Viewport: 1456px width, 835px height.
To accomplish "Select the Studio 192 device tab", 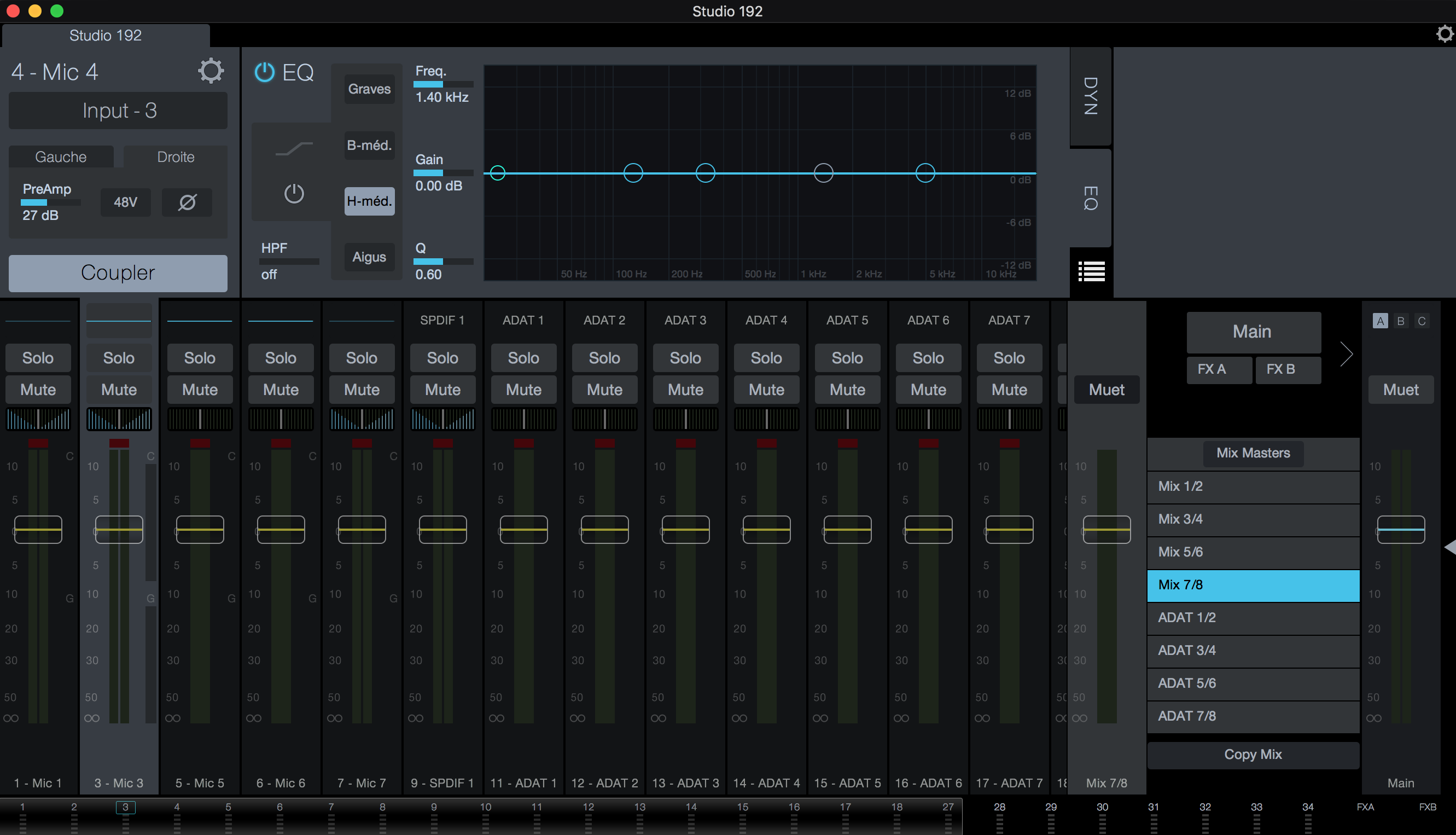I will [x=106, y=35].
